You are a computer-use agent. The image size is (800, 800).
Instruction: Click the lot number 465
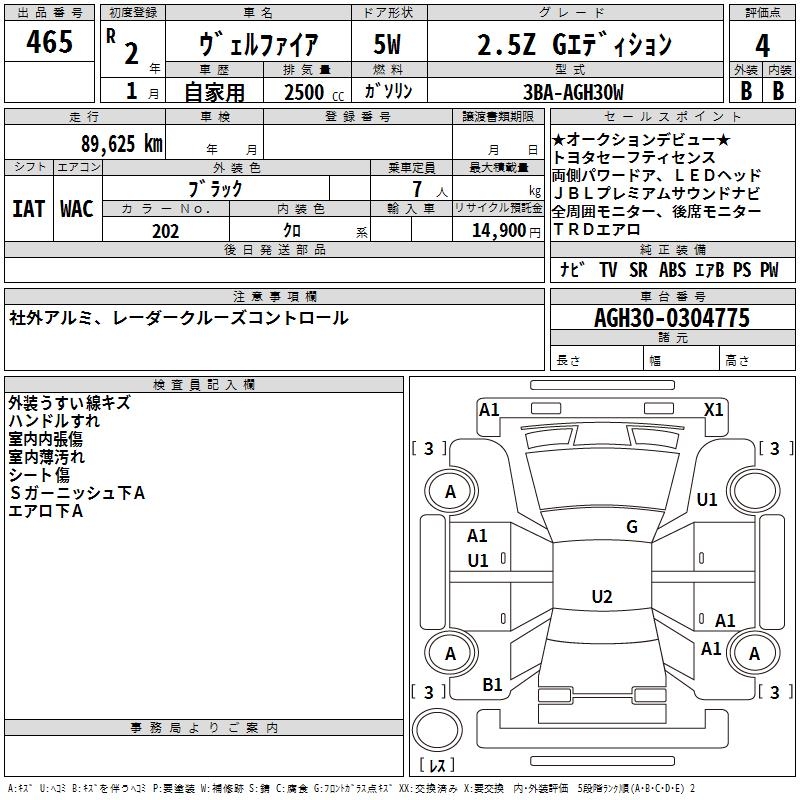49,41
